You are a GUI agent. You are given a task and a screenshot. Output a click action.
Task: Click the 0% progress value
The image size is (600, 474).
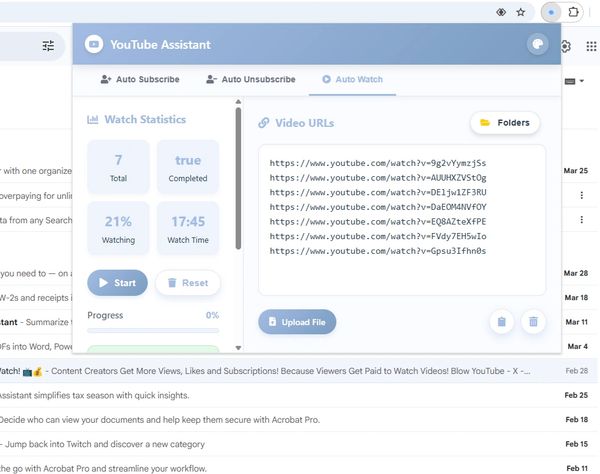(212, 315)
